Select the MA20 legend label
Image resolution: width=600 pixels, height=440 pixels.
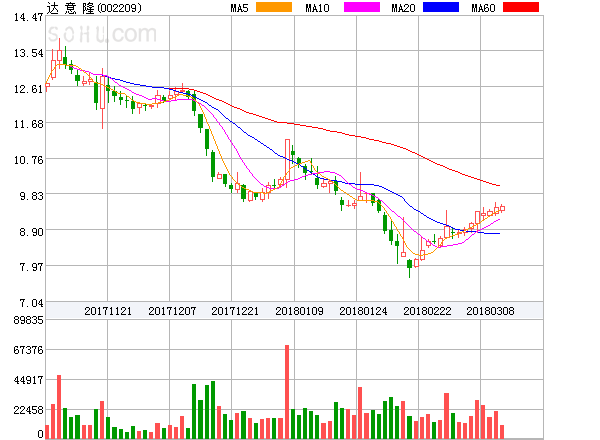coord(403,8)
